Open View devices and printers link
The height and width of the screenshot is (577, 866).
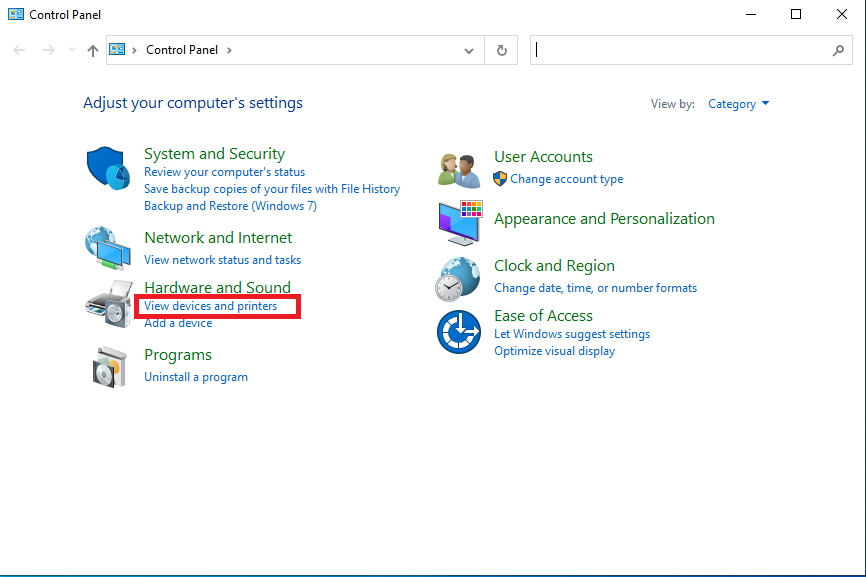pyautogui.click(x=211, y=306)
